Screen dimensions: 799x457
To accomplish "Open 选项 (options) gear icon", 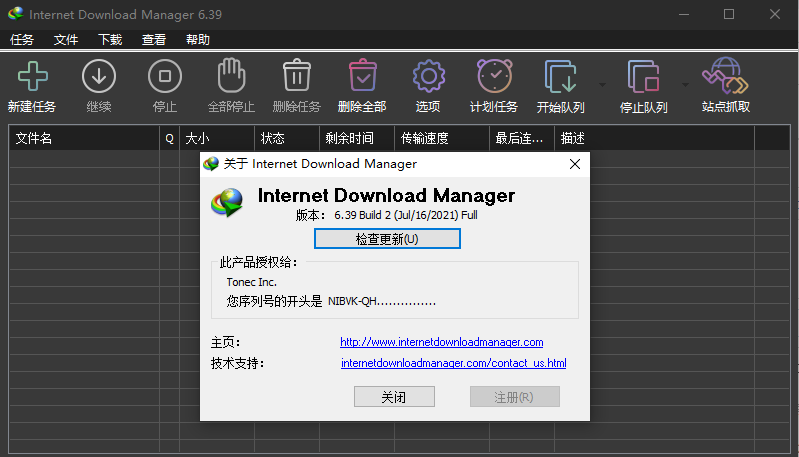I will (429, 76).
